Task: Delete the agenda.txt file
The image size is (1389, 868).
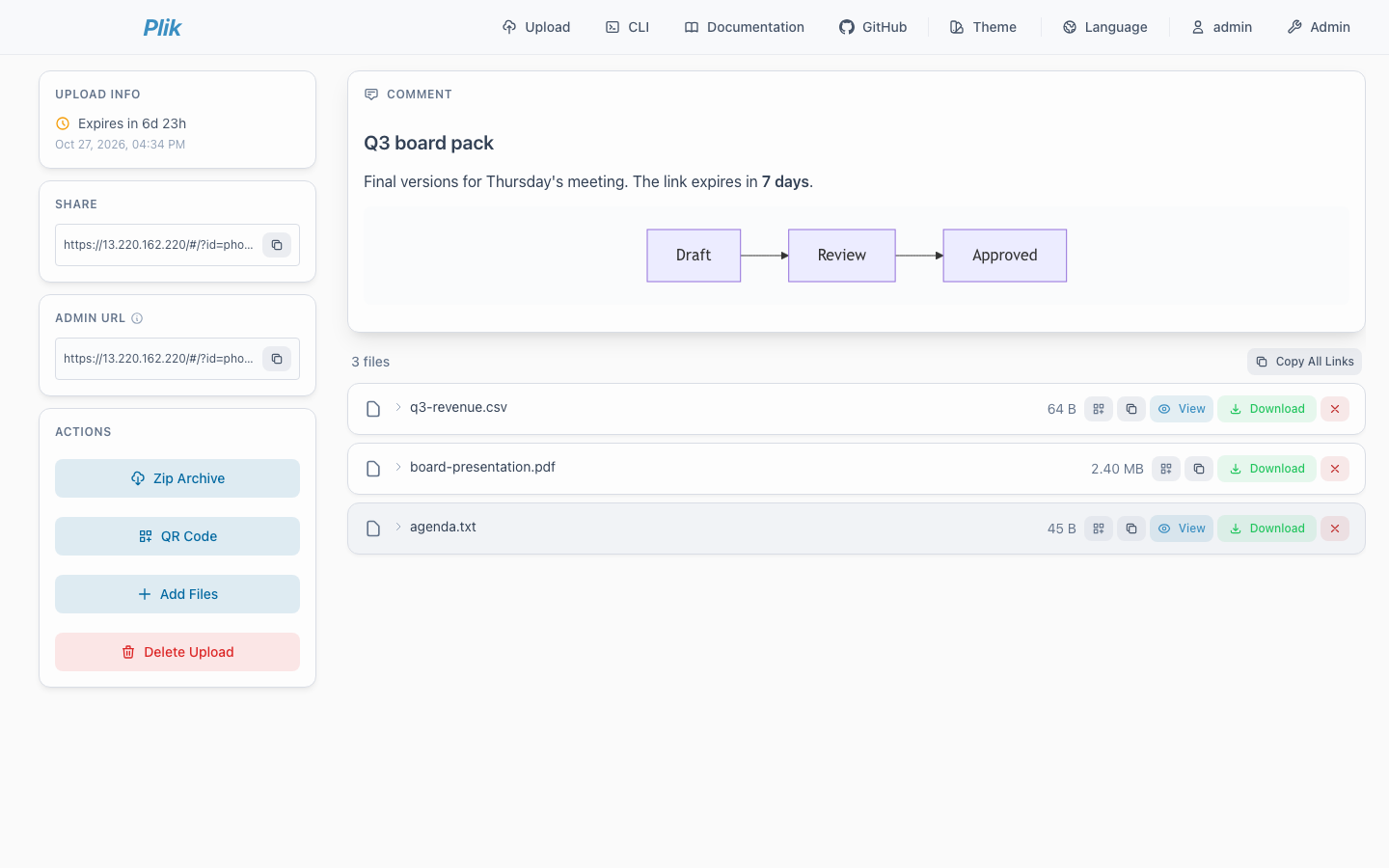Action: click(1335, 529)
